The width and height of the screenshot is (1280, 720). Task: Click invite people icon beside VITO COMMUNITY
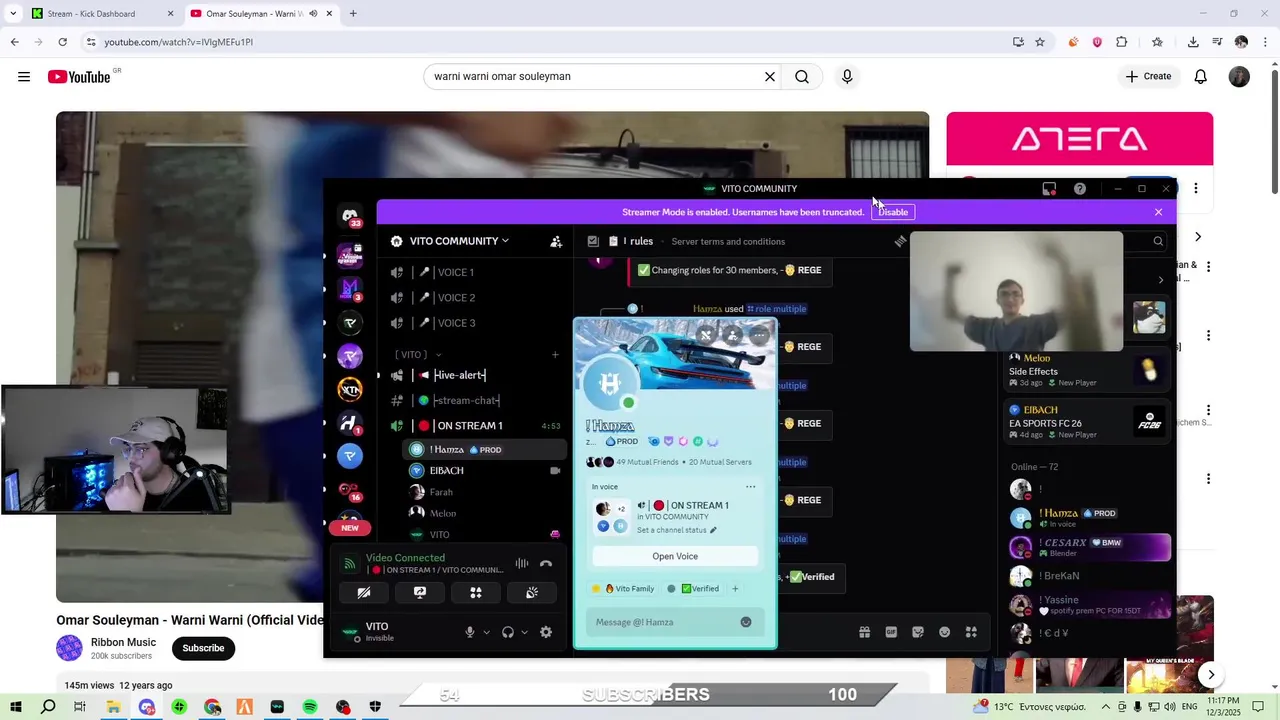pos(556,241)
